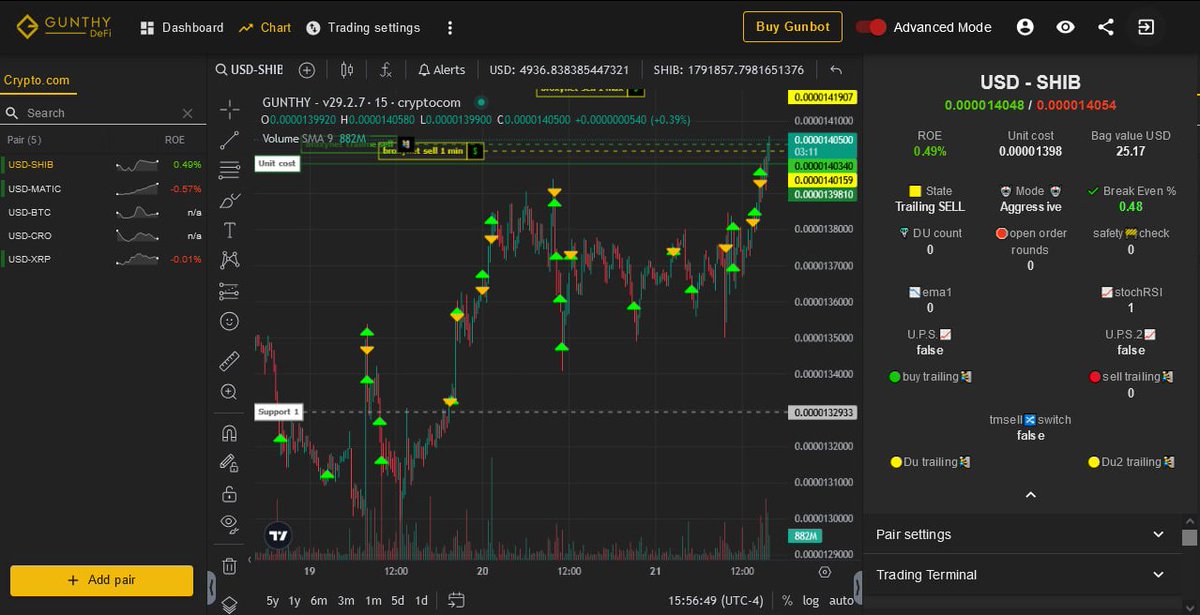This screenshot has width=1200, height=615.
Task: Click the add symbol plus icon
Action: coord(307,70)
